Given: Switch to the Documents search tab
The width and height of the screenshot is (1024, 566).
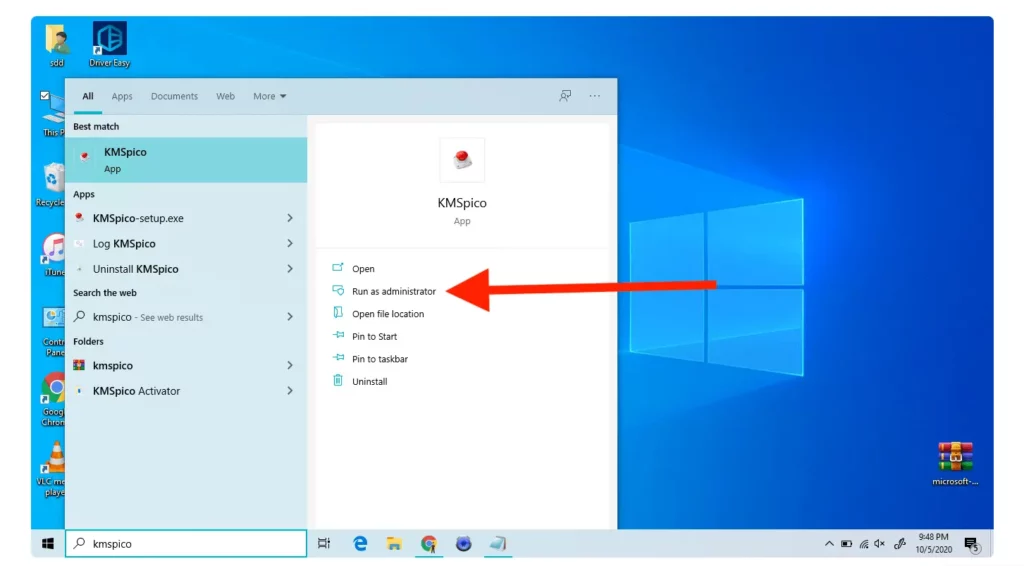Looking at the screenshot, I should (x=174, y=96).
